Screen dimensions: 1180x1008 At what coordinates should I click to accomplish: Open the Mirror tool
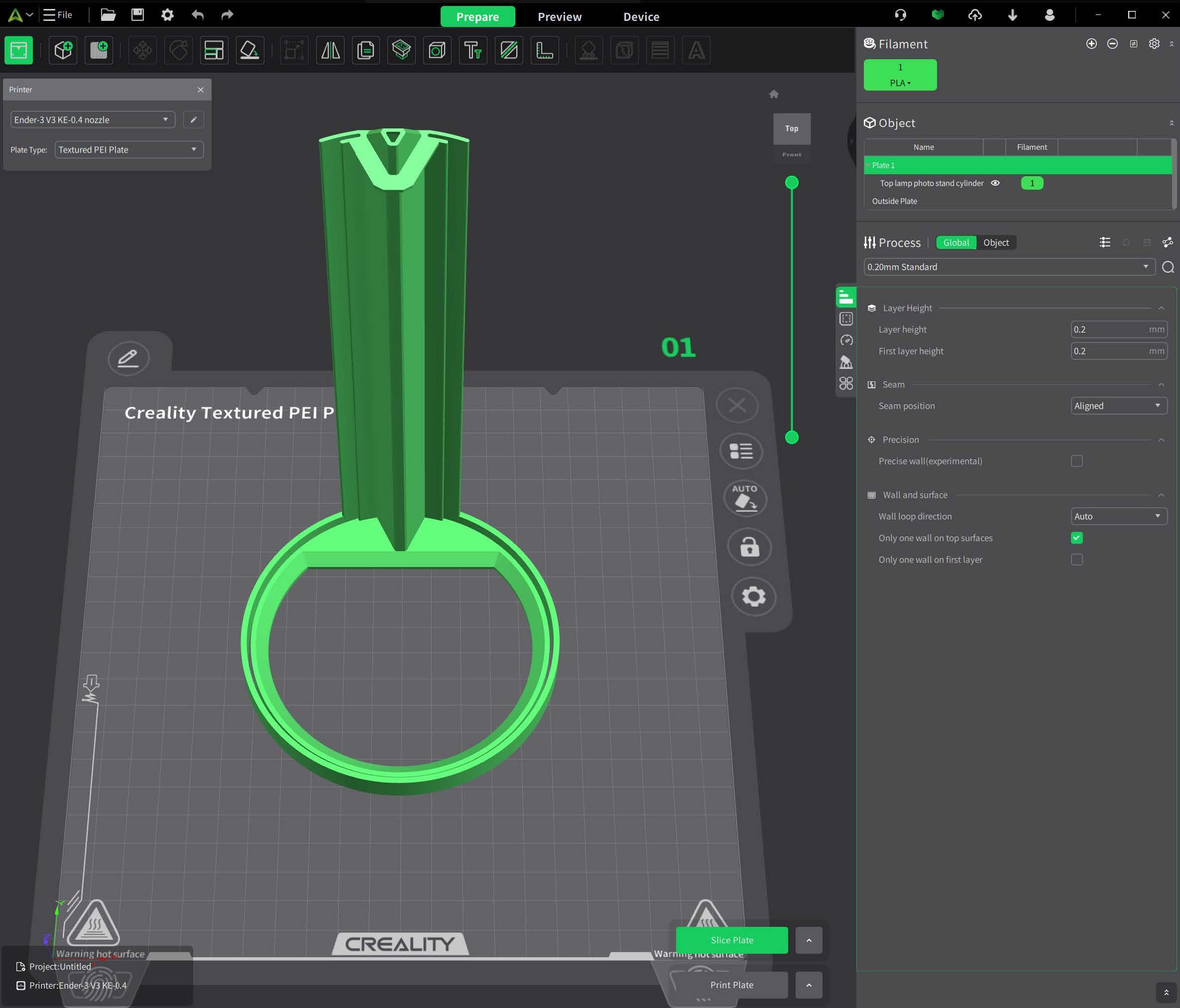click(330, 51)
